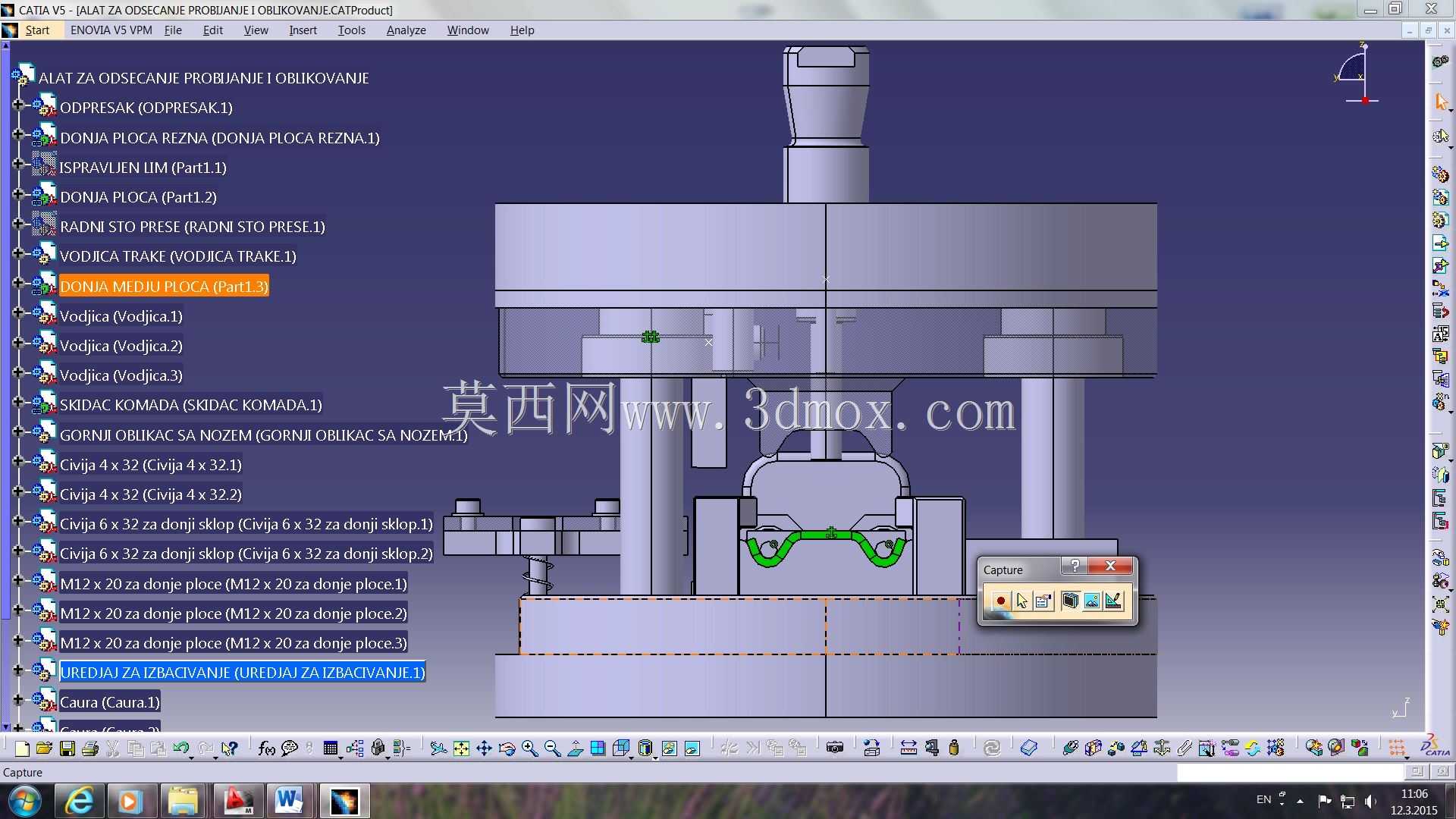The width and height of the screenshot is (1456, 819).
Task: Click the camera Capture icon in toolbar
Action: click(x=835, y=748)
